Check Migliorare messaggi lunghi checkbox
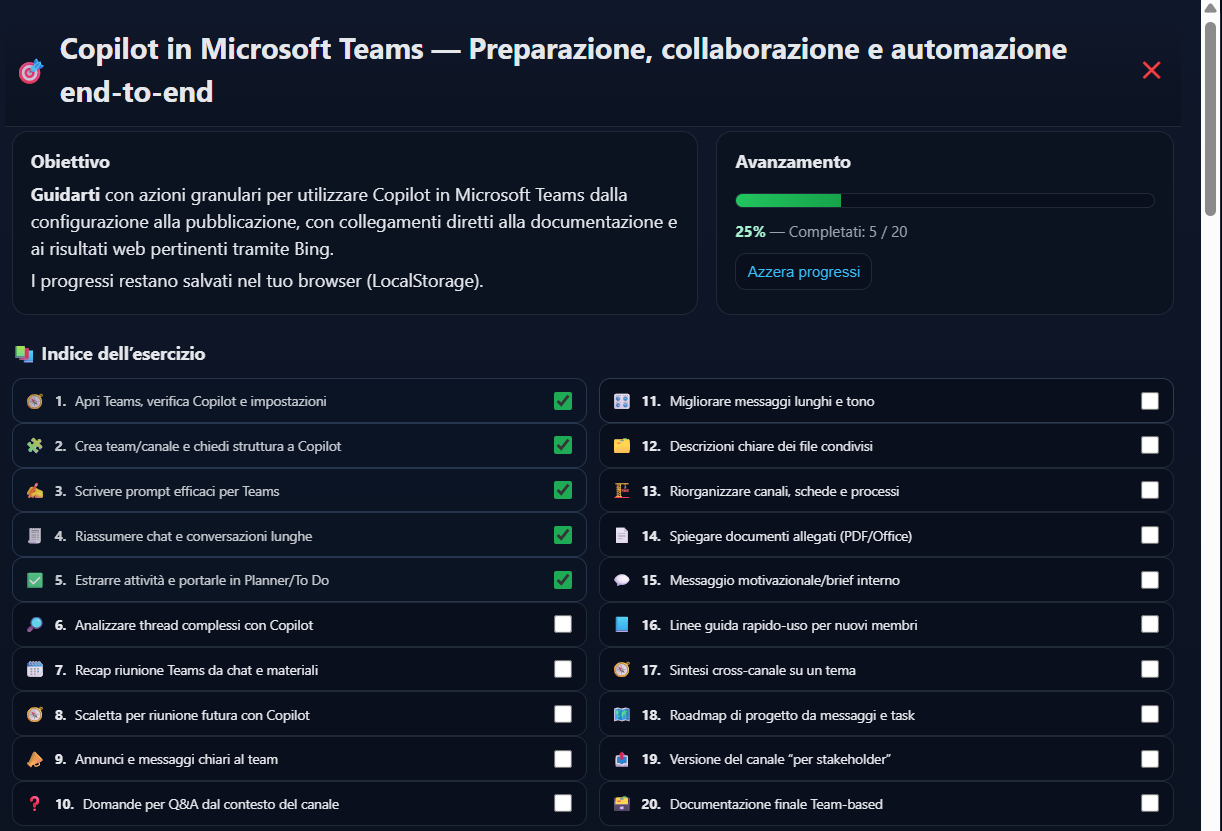1222x831 pixels. click(x=1150, y=401)
